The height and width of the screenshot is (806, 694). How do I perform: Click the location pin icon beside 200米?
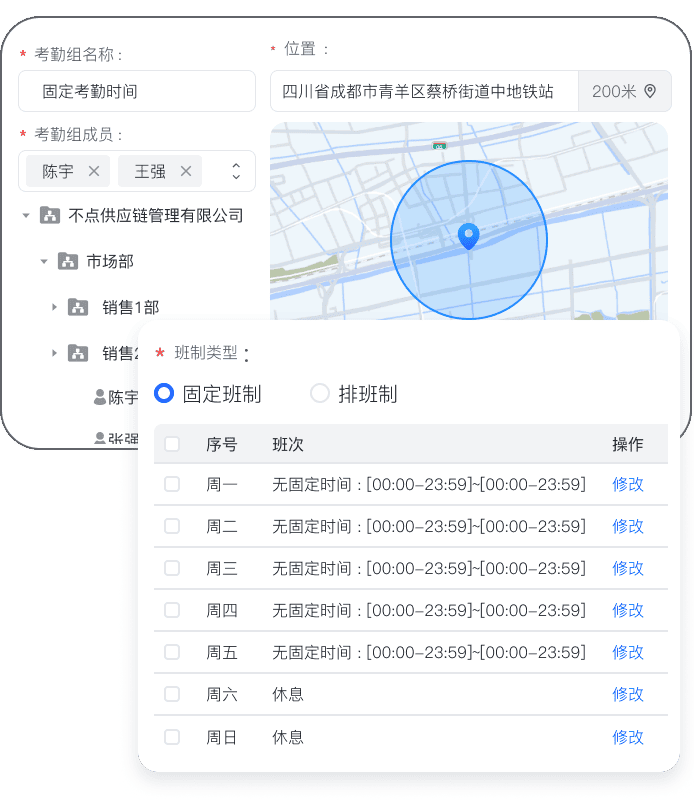[650, 91]
